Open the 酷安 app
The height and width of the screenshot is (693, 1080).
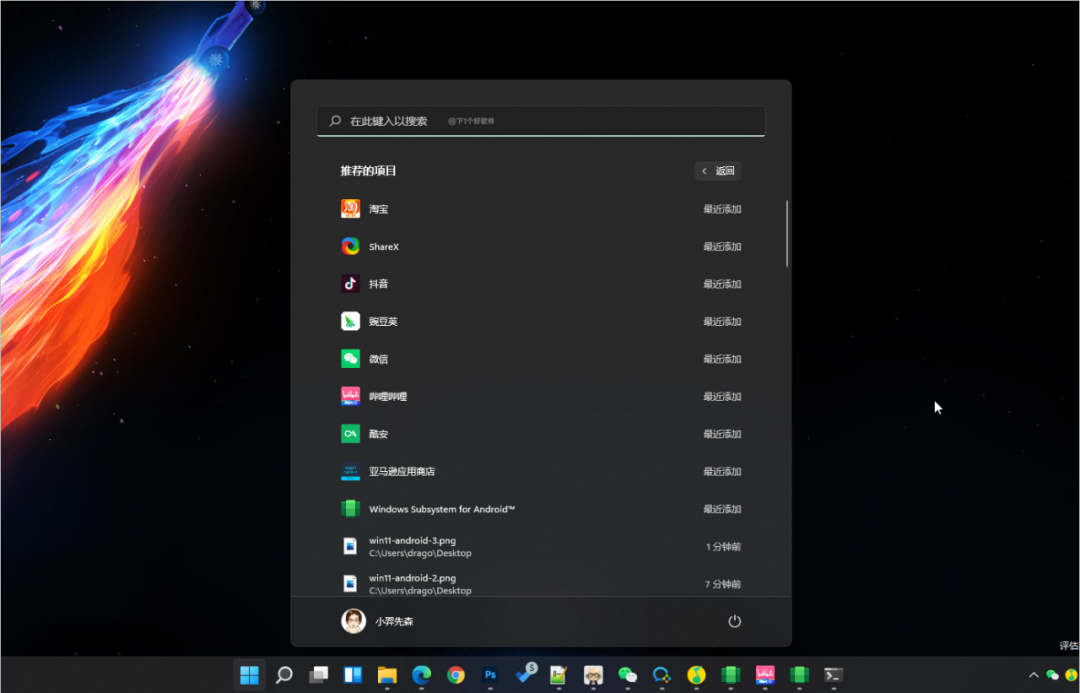(x=378, y=434)
